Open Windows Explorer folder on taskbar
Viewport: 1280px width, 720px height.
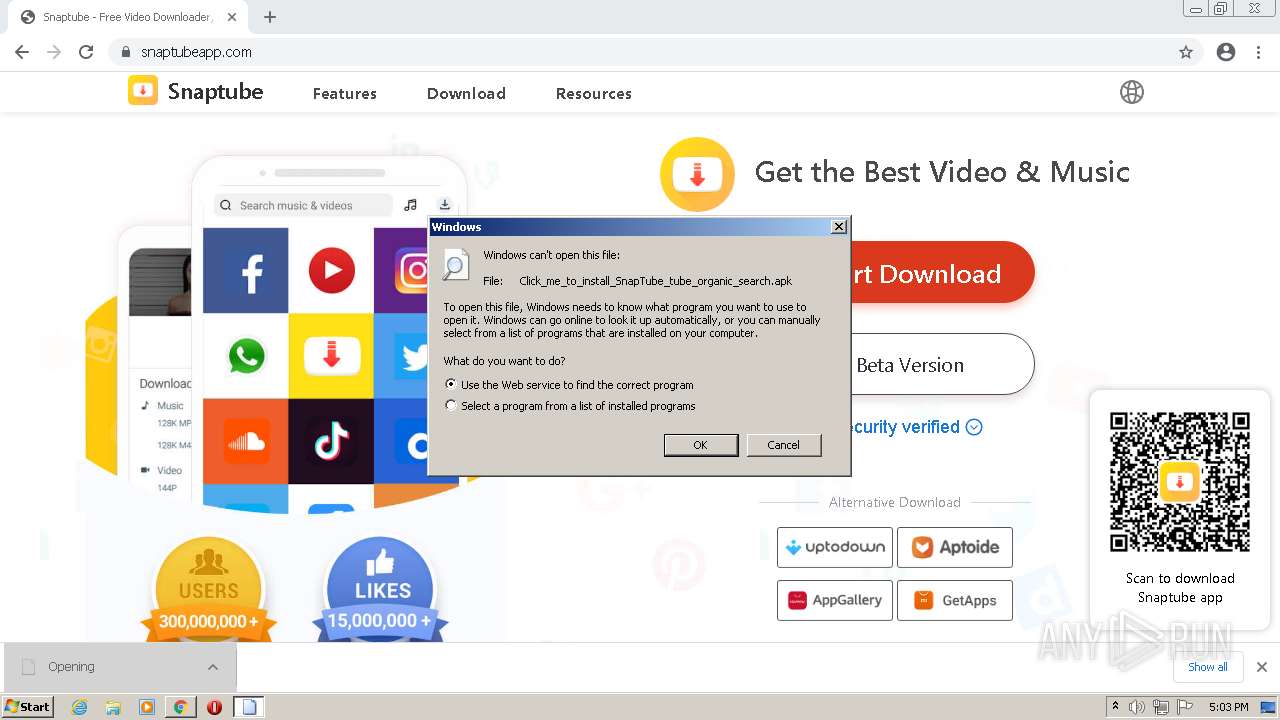point(113,707)
